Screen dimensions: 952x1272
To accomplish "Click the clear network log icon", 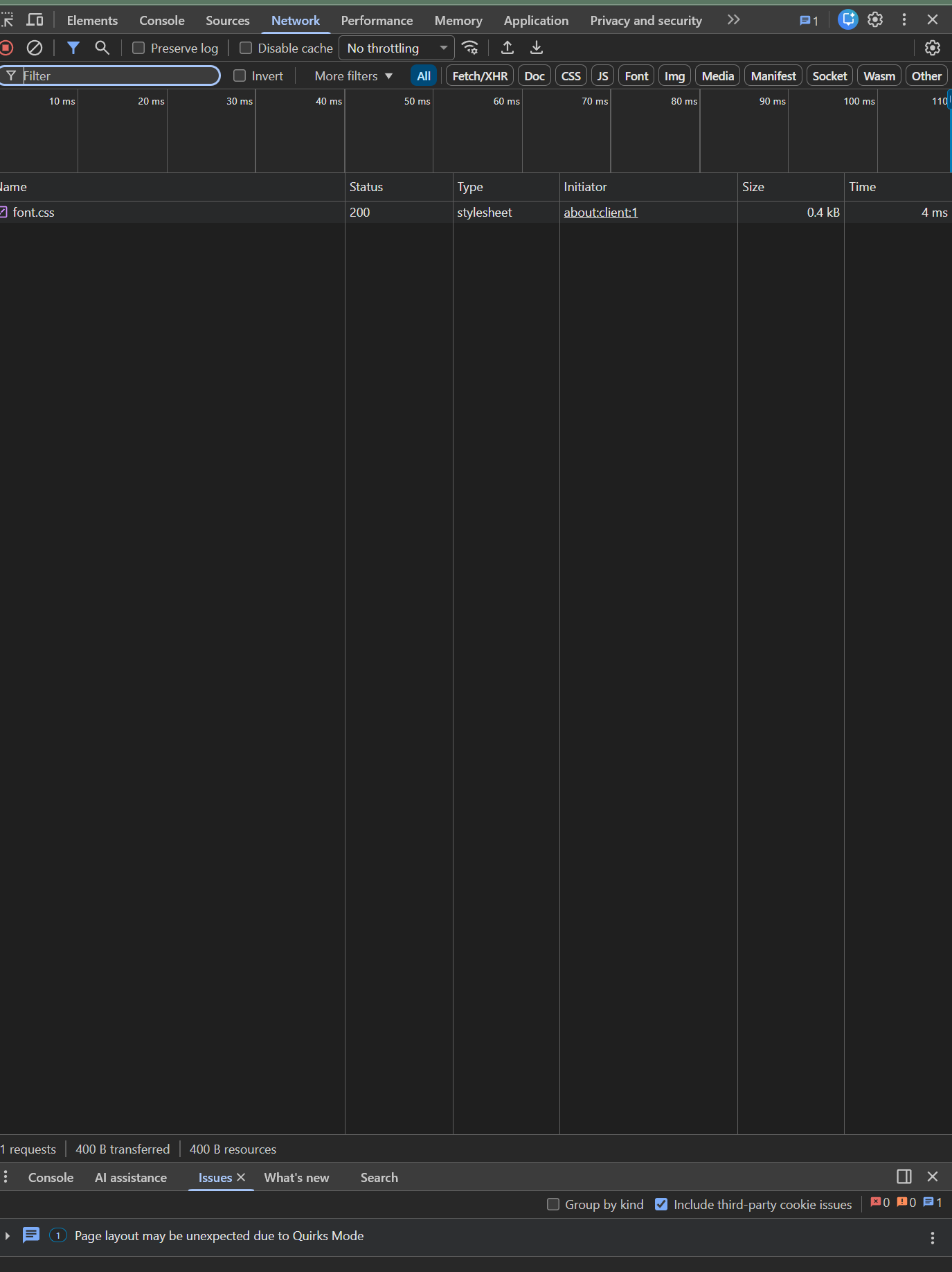I will click(x=35, y=48).
